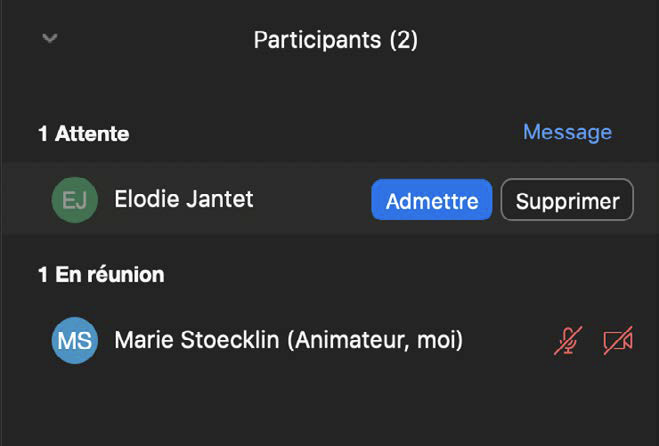Click the participant count "(2)" in title
Viewport: 659px width, 446px height.
tap(402, 40)
